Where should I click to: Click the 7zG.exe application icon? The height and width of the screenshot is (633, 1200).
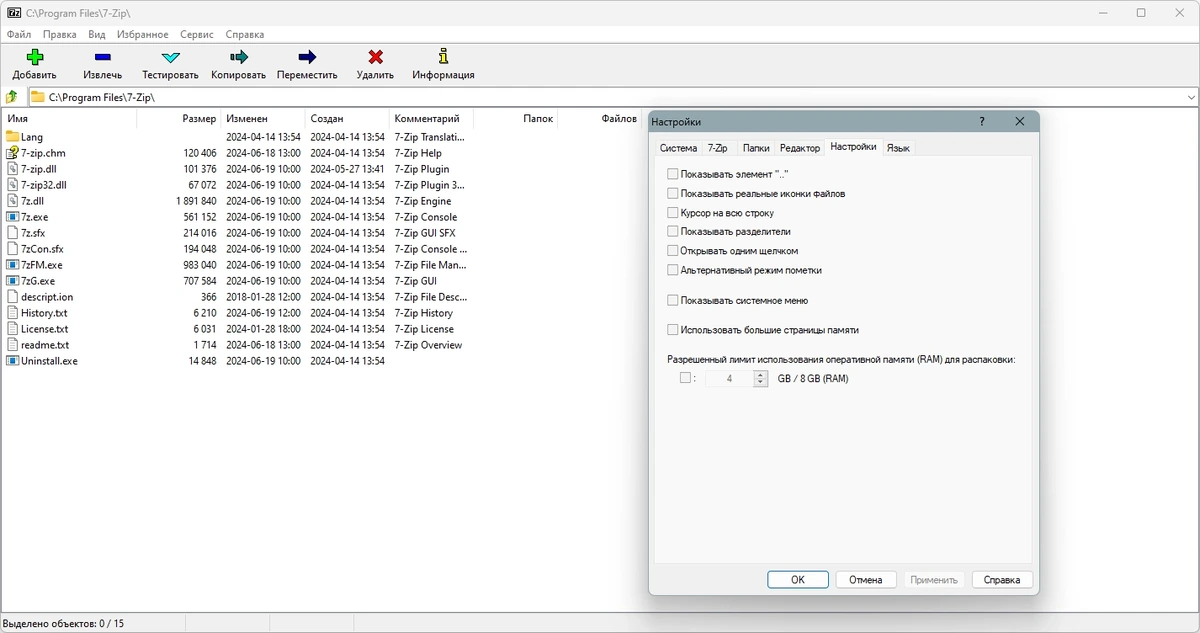tap(12, 281)
